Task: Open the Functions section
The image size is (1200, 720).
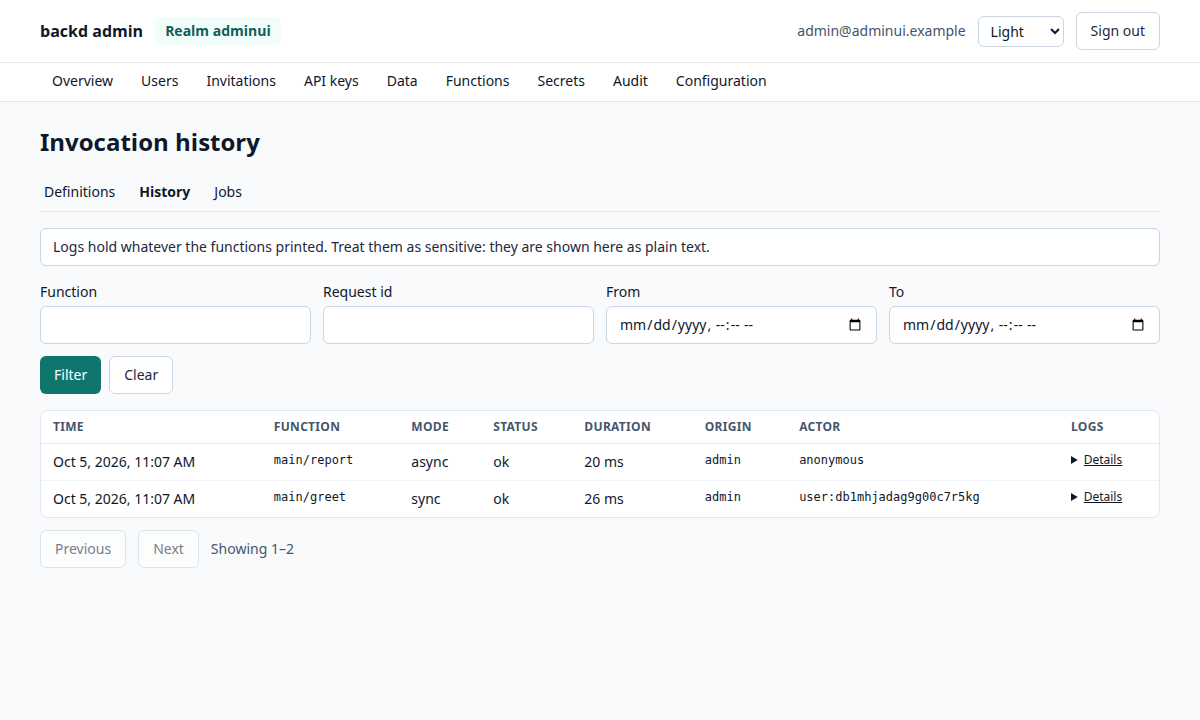Action: click(x=477, y=81)
